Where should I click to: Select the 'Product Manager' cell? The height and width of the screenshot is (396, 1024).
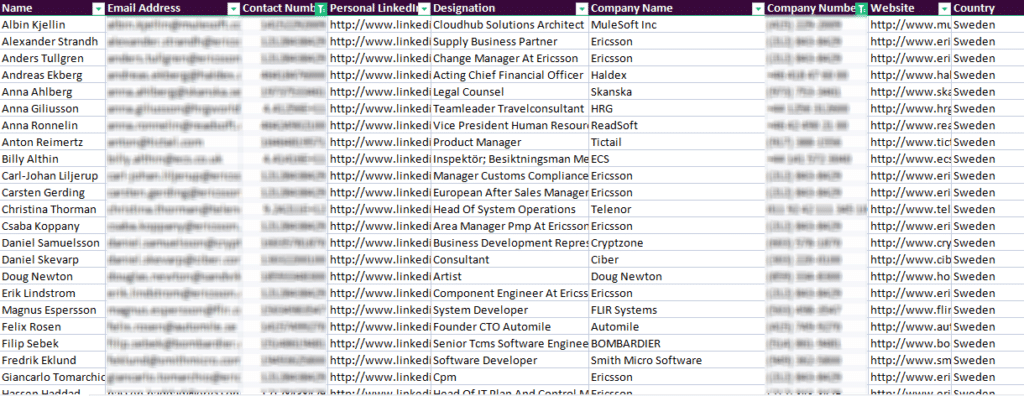click(x=509, y=142)
